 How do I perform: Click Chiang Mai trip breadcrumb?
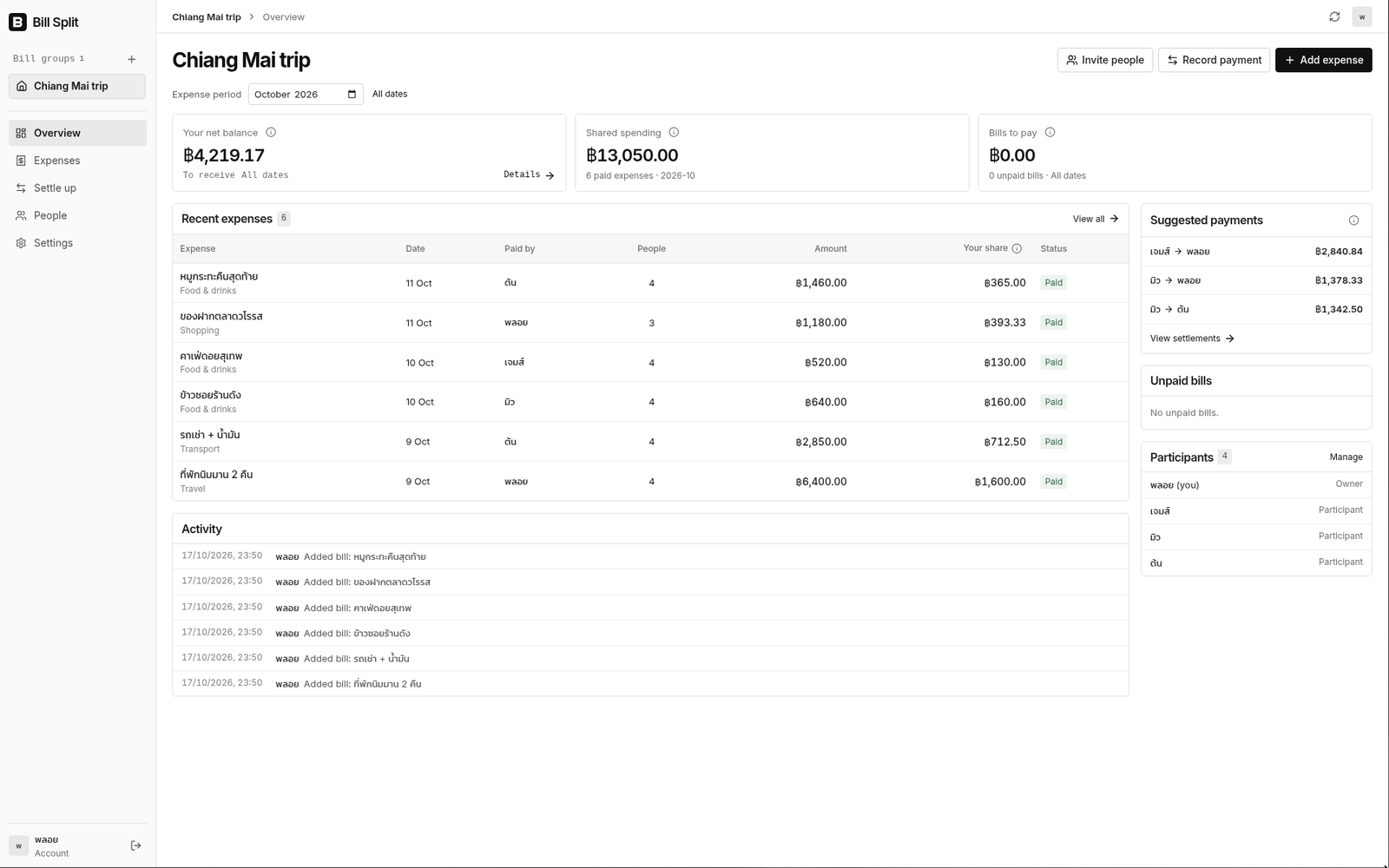click(207, 16)
